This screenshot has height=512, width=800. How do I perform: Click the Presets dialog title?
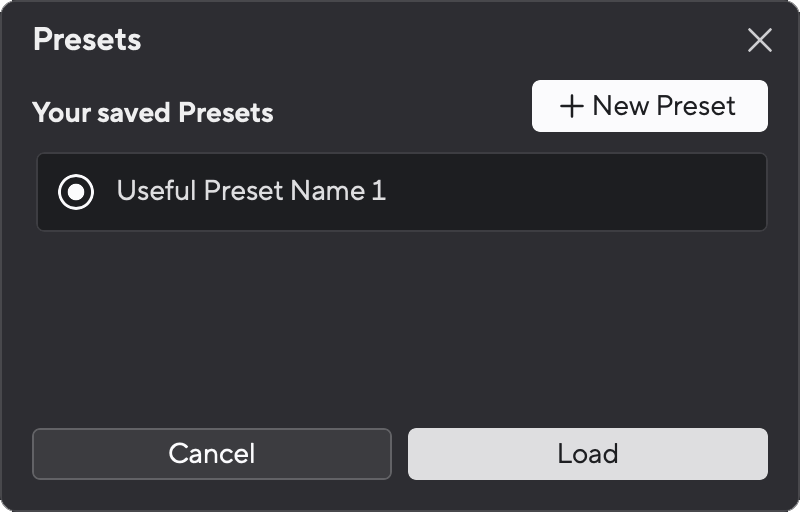87,40
